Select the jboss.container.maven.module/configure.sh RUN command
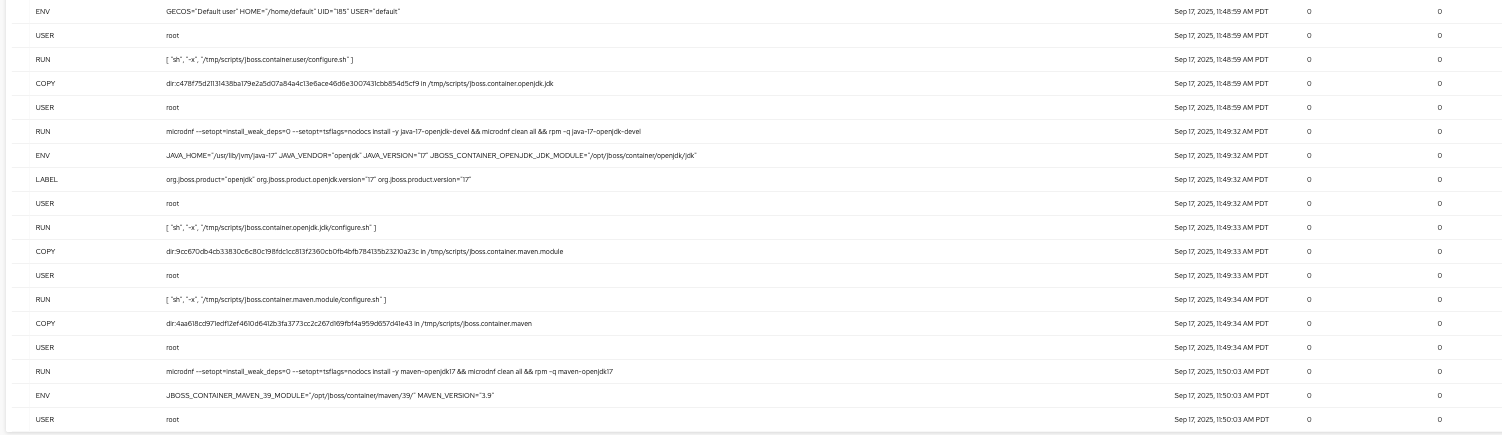The height and width of the screenshot is (435, 1502). (276, 299)
